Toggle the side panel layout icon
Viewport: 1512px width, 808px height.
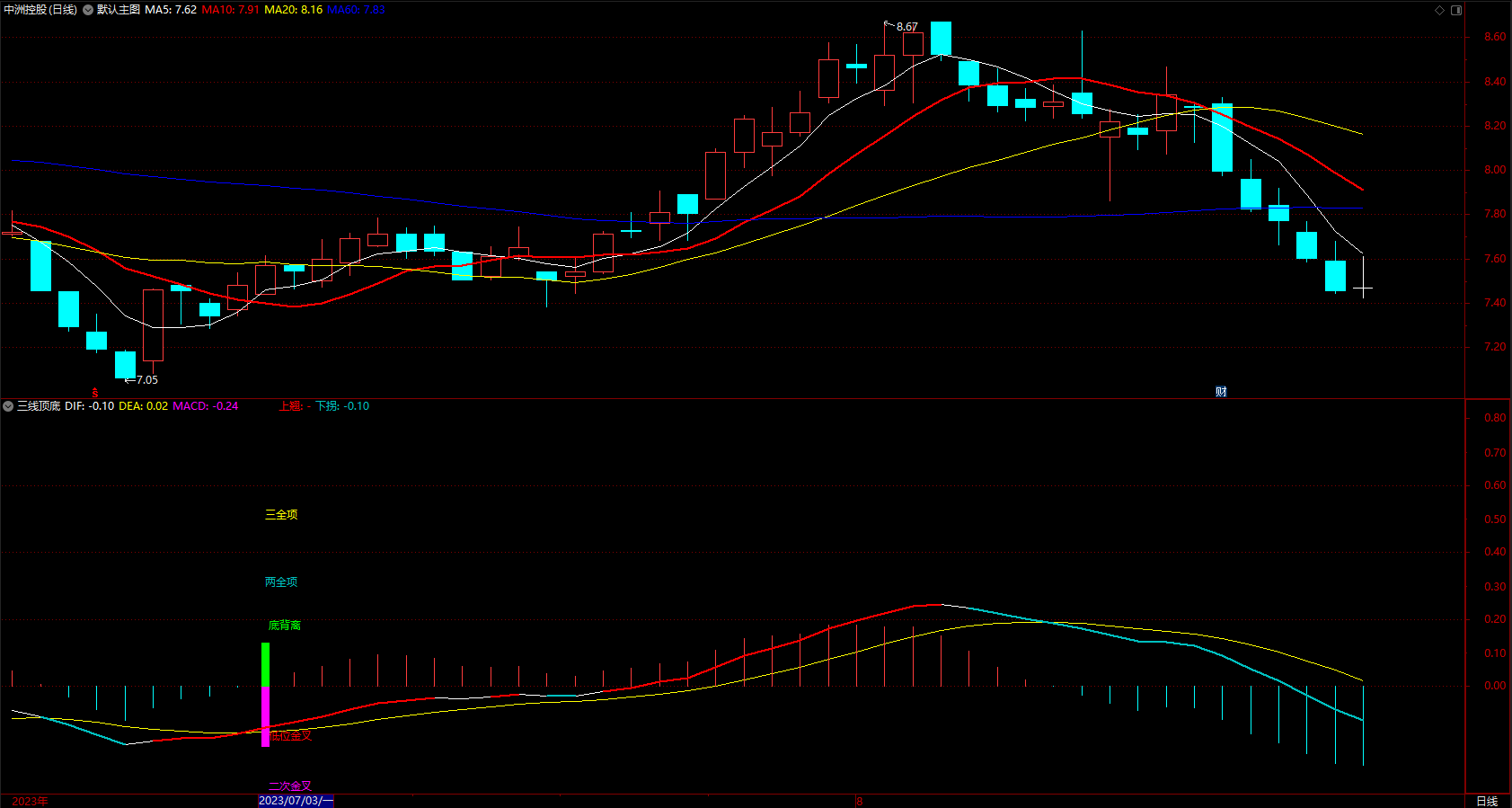coord(1456,10)
